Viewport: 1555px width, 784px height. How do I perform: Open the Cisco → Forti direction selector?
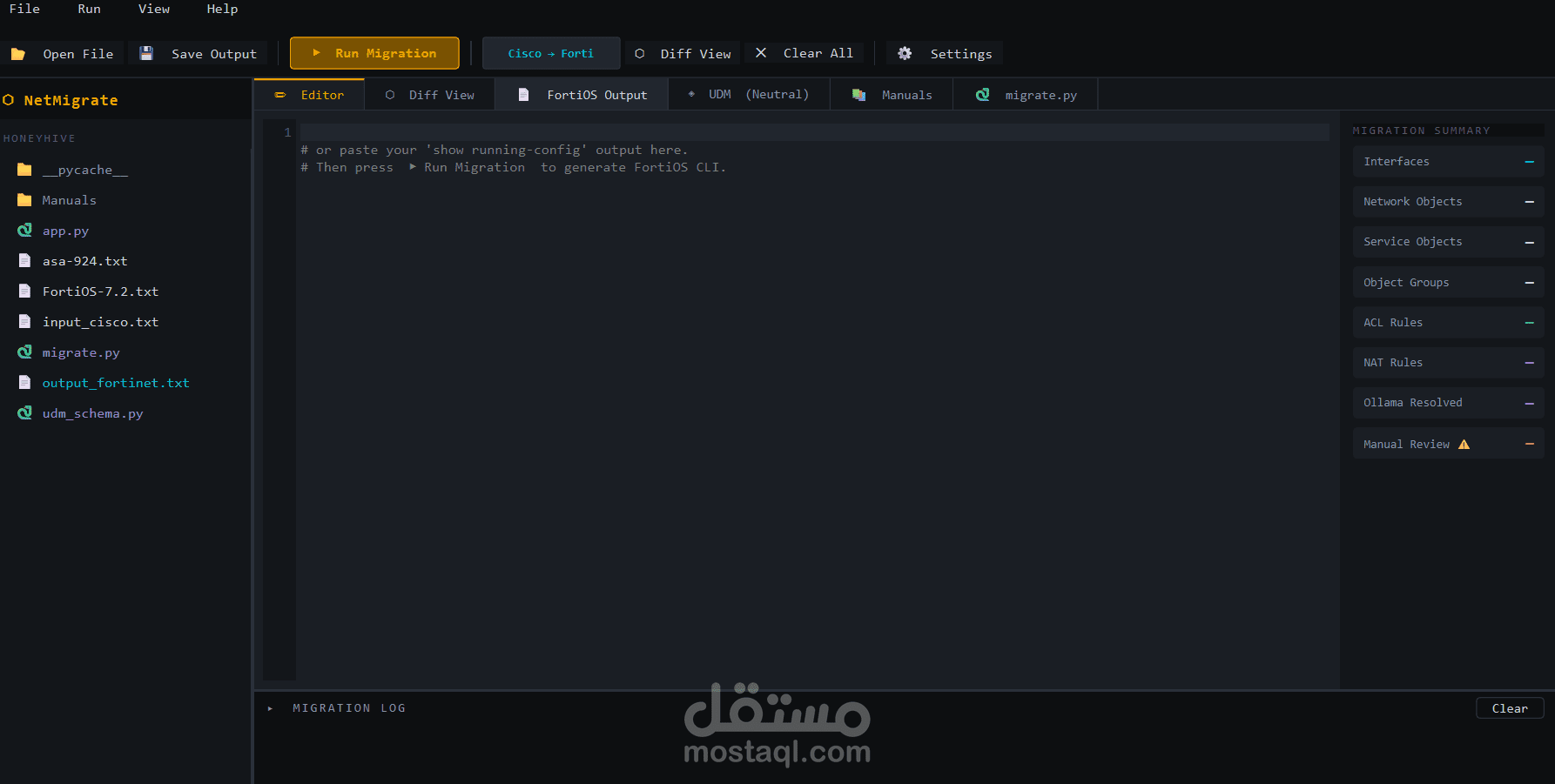[551, 53]
